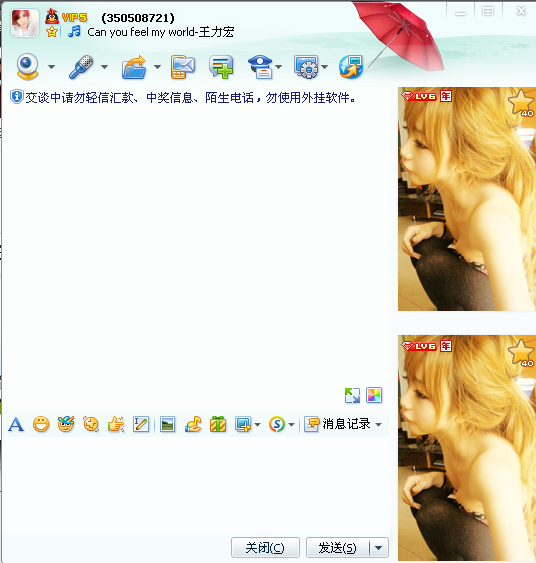536x563 pixels.
Task: Create discussion group with chat plus icon
Action: pyautogui.click(x=221, y=67)
